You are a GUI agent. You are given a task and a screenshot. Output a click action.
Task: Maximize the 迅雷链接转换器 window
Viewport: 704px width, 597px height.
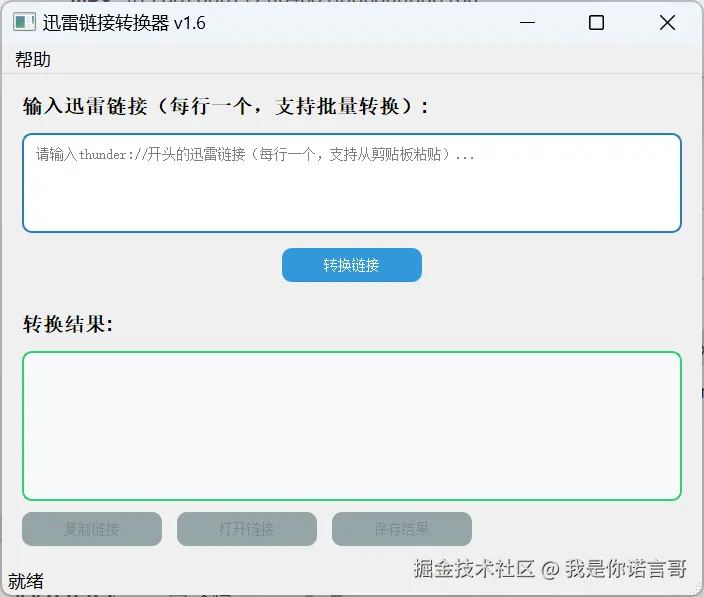tap(596, 22)
